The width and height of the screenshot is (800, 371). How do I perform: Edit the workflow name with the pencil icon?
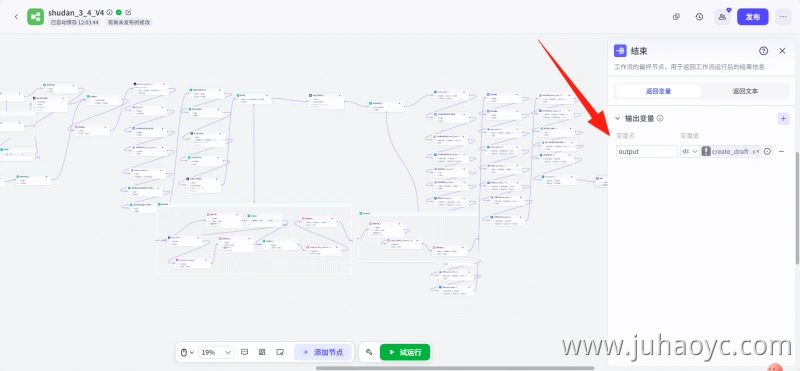pos(128,12)
